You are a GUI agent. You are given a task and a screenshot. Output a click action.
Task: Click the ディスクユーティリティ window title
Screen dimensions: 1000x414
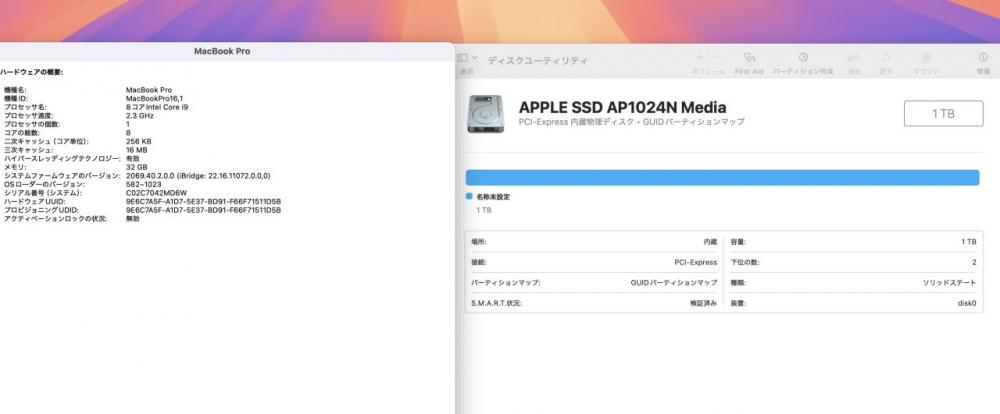pos(538,61)
